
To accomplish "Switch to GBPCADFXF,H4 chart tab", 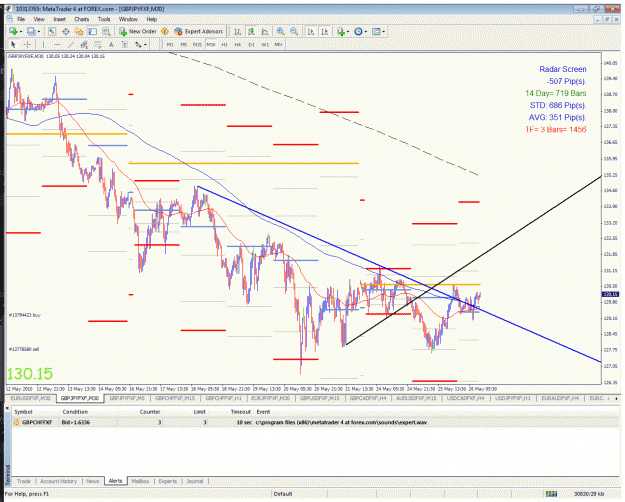I will tap(368, 398).
